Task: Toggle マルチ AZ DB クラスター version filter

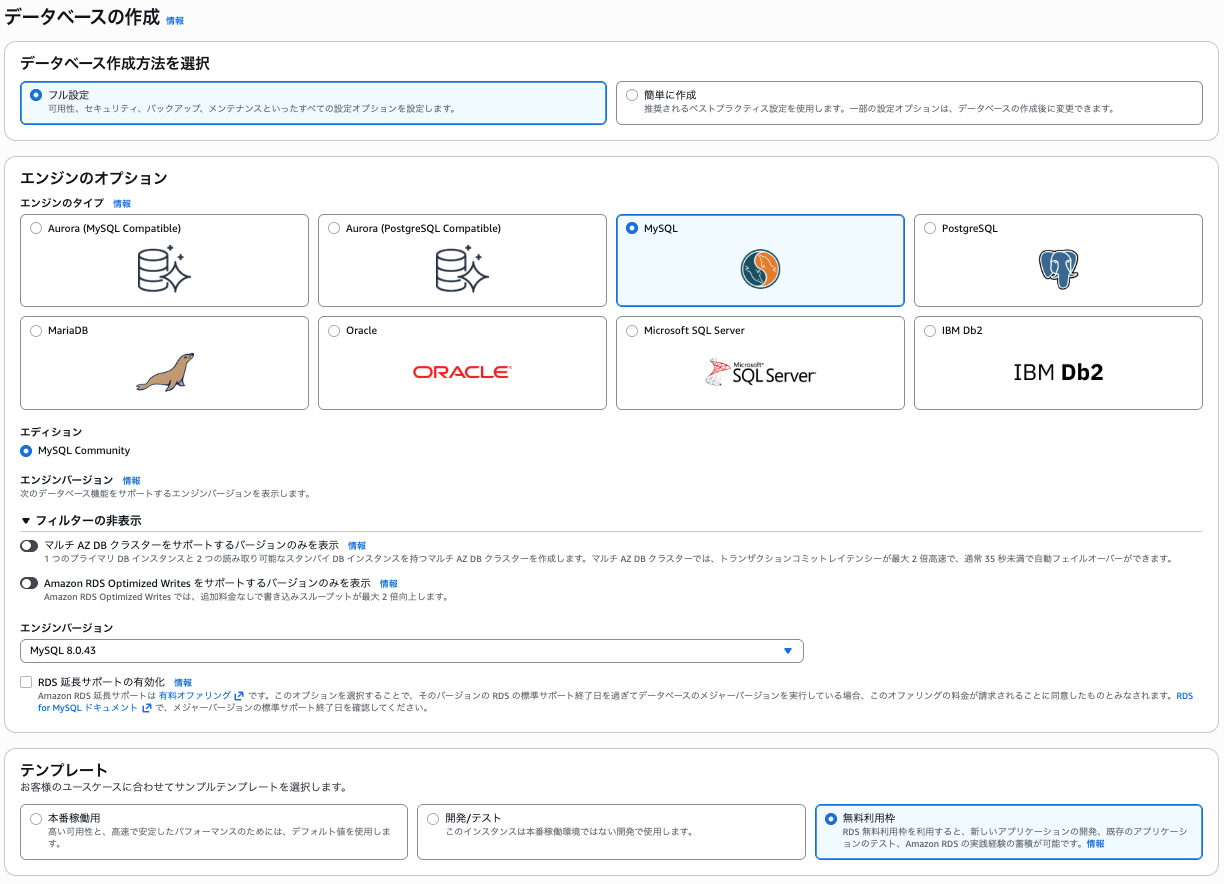Action: (29, 546)
